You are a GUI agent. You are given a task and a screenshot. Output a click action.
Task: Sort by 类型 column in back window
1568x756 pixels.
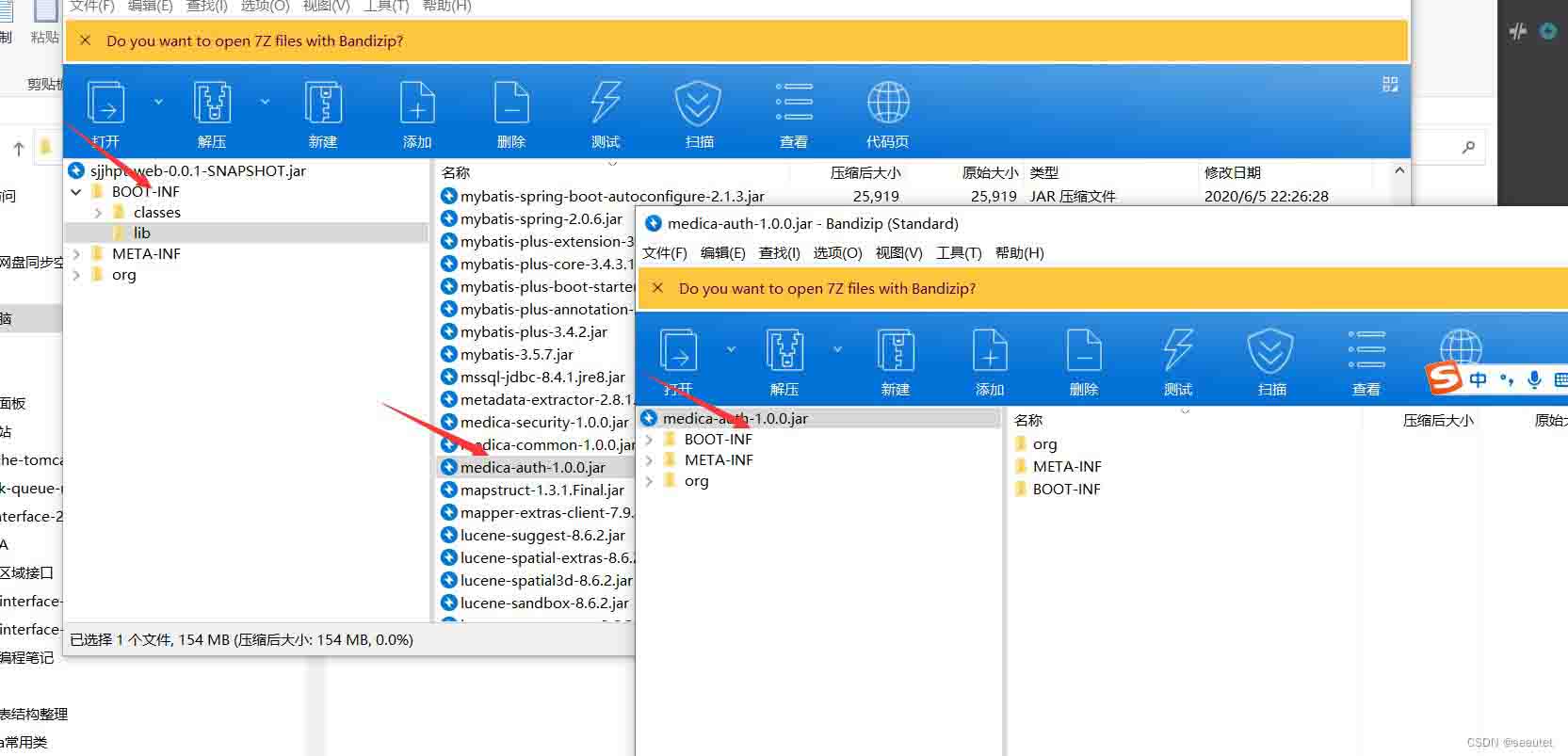click(x=1044, y=173)
